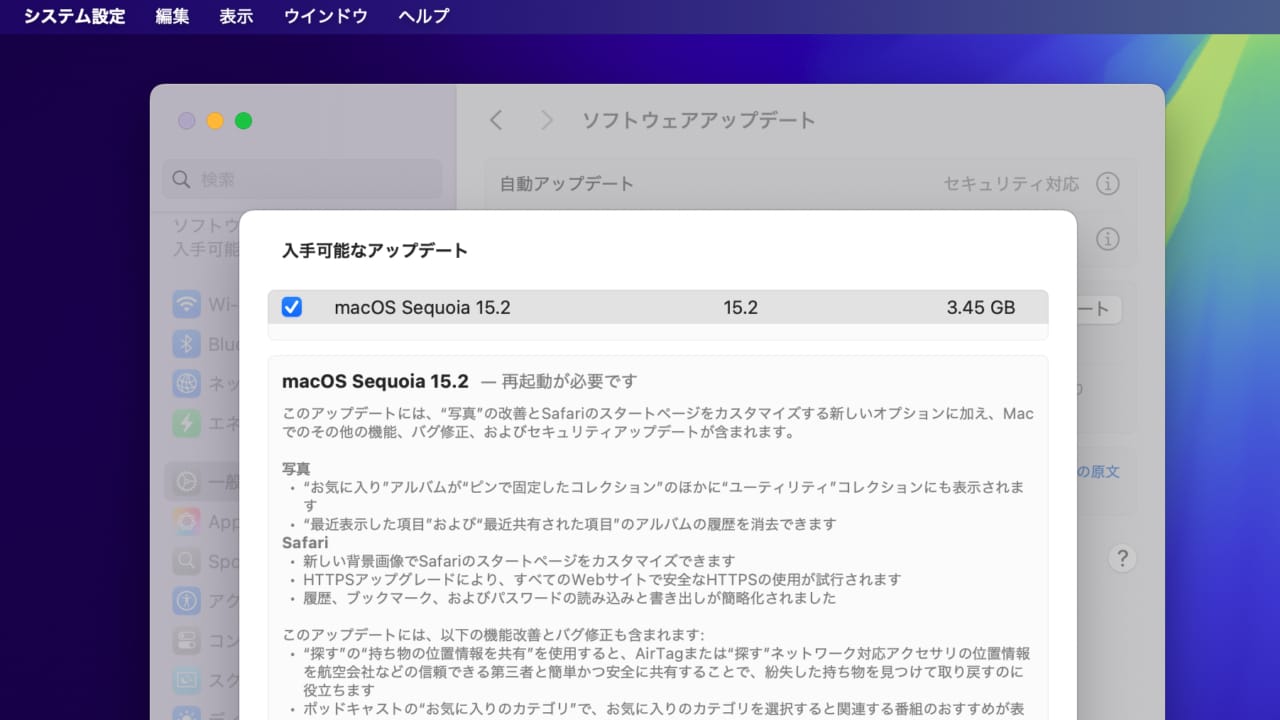Click the forward arrow in Settings toolbar
The width and height of the screenshot is (1280, 720).
(546, 121)
